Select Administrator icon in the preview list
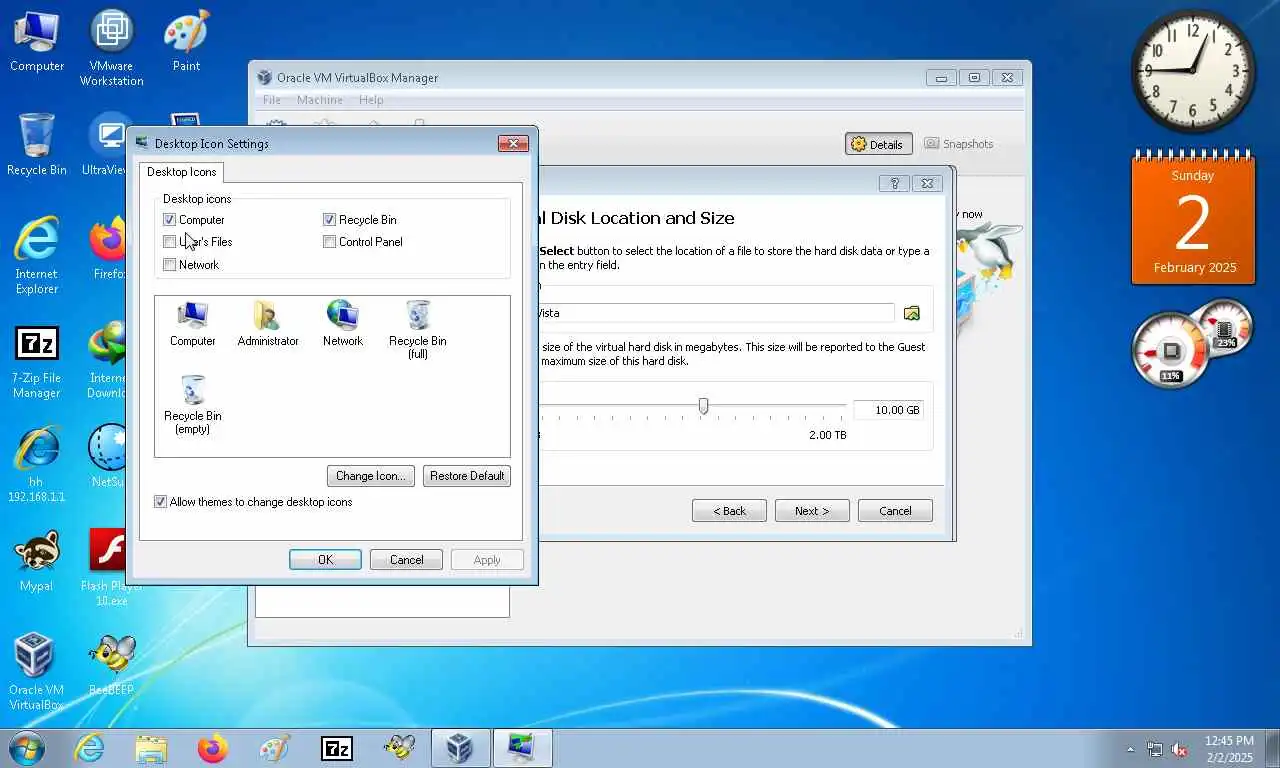Viewport: 1280px width, 768px height. [x=268, y=323]
